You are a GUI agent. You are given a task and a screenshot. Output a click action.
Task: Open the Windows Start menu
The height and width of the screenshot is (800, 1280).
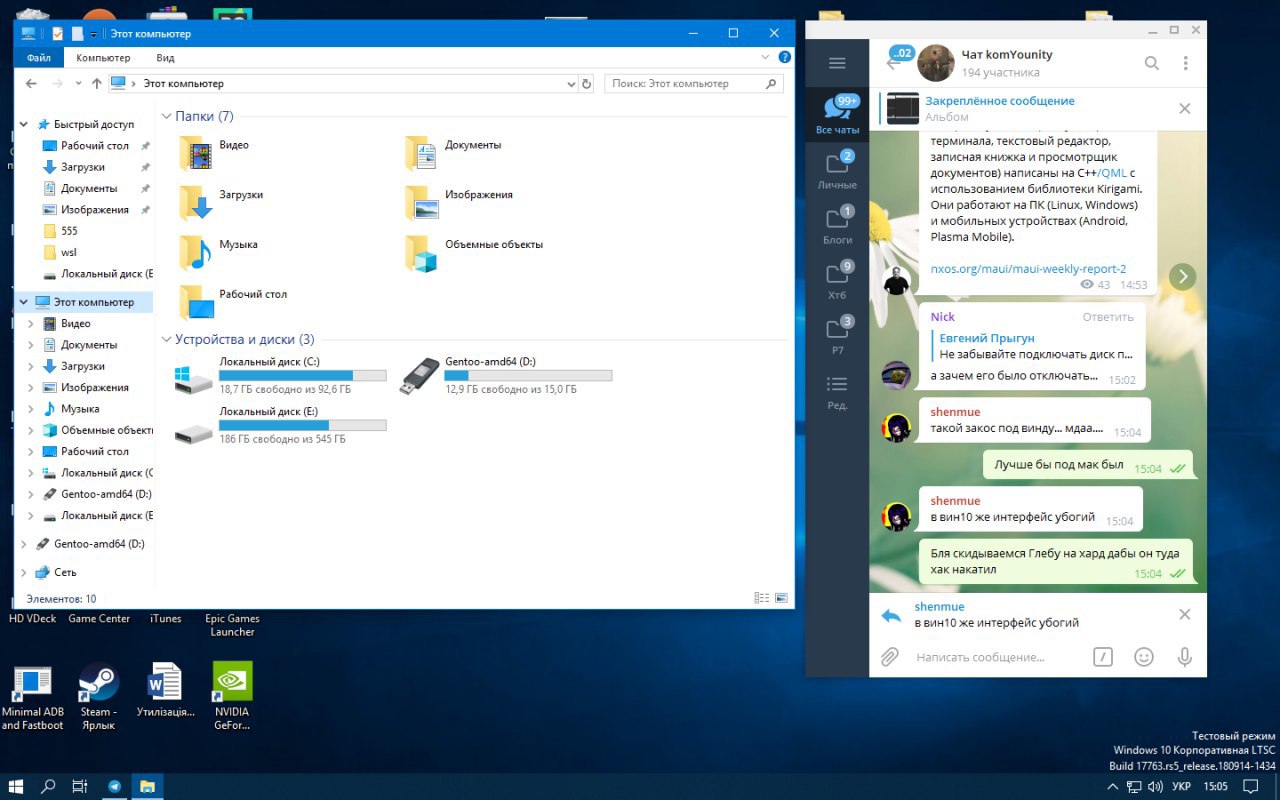pos(16,786)
